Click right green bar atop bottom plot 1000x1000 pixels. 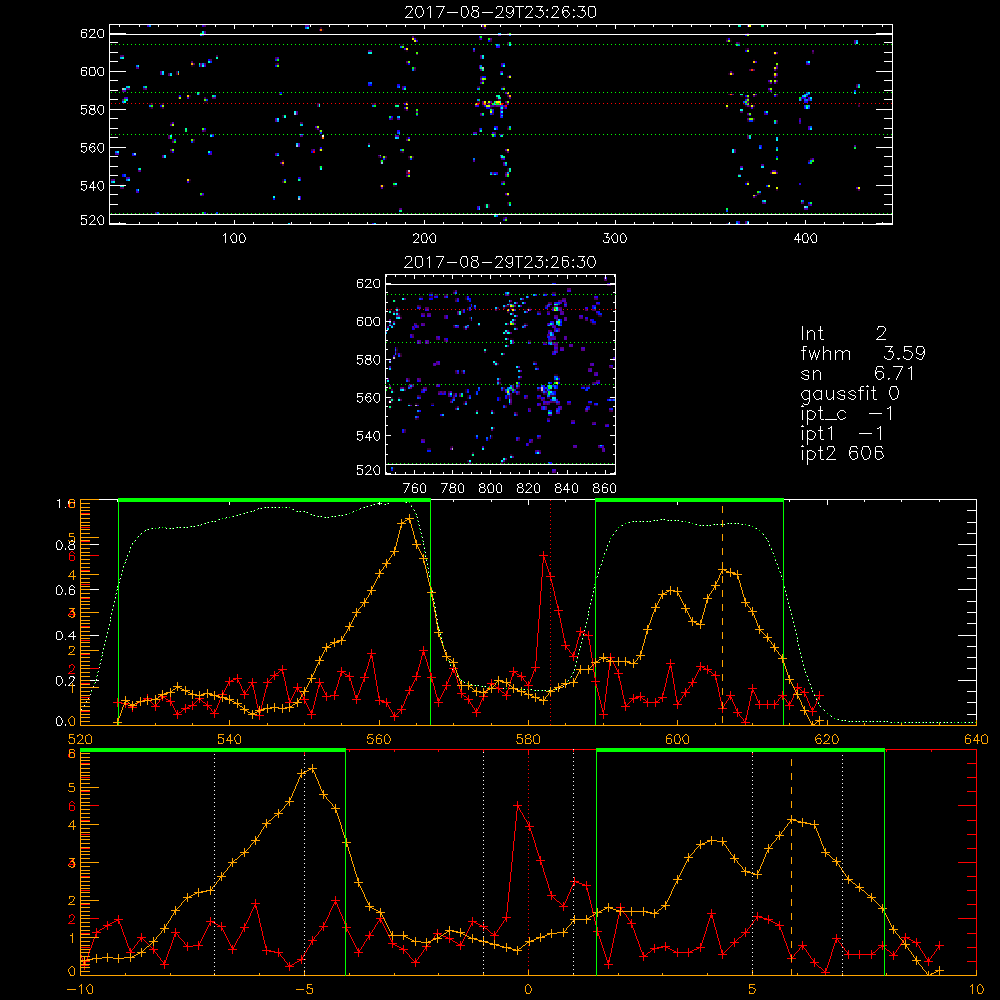[x=740, y=750]
